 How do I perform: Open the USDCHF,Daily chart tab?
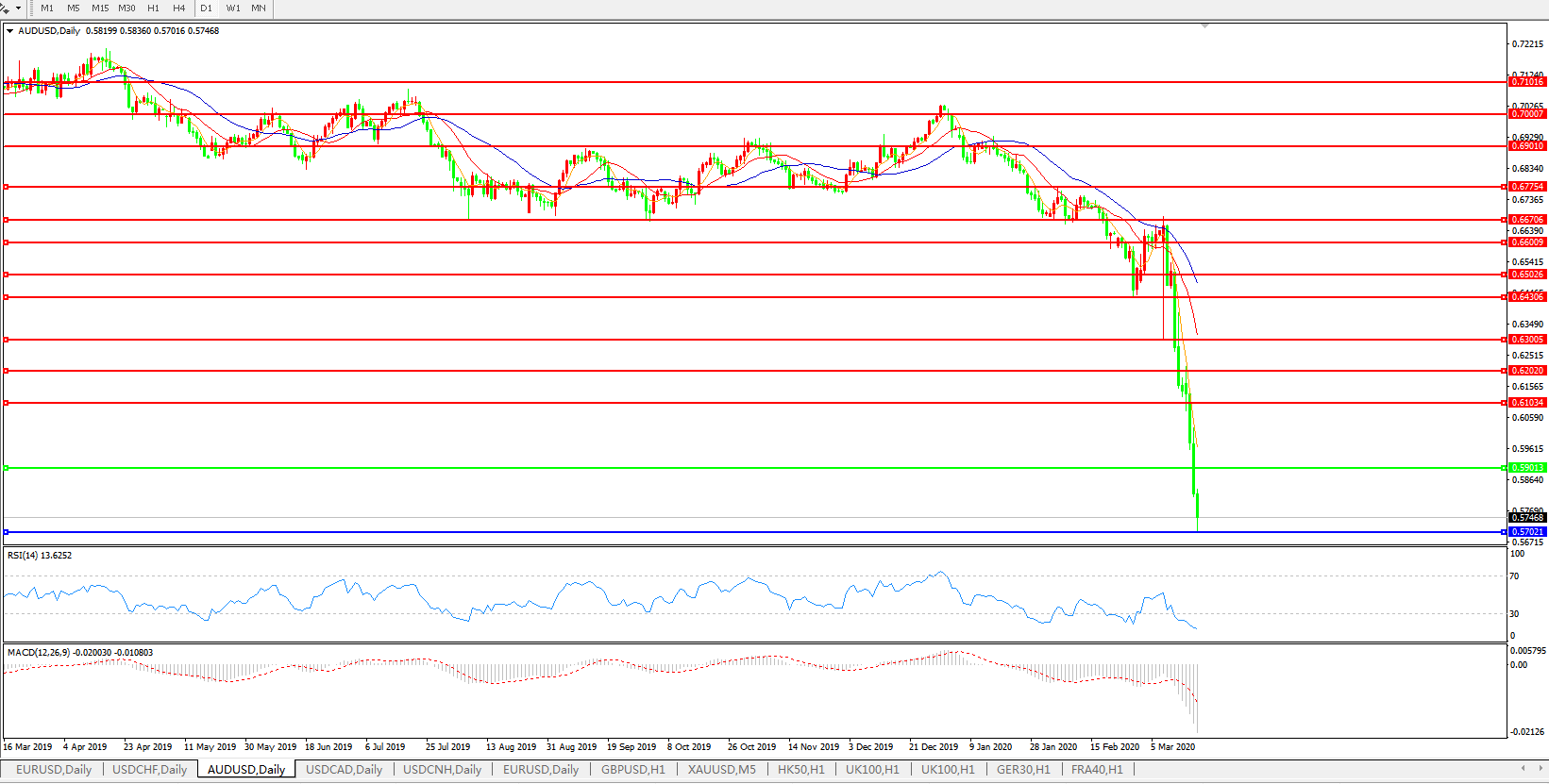[149, 770]
